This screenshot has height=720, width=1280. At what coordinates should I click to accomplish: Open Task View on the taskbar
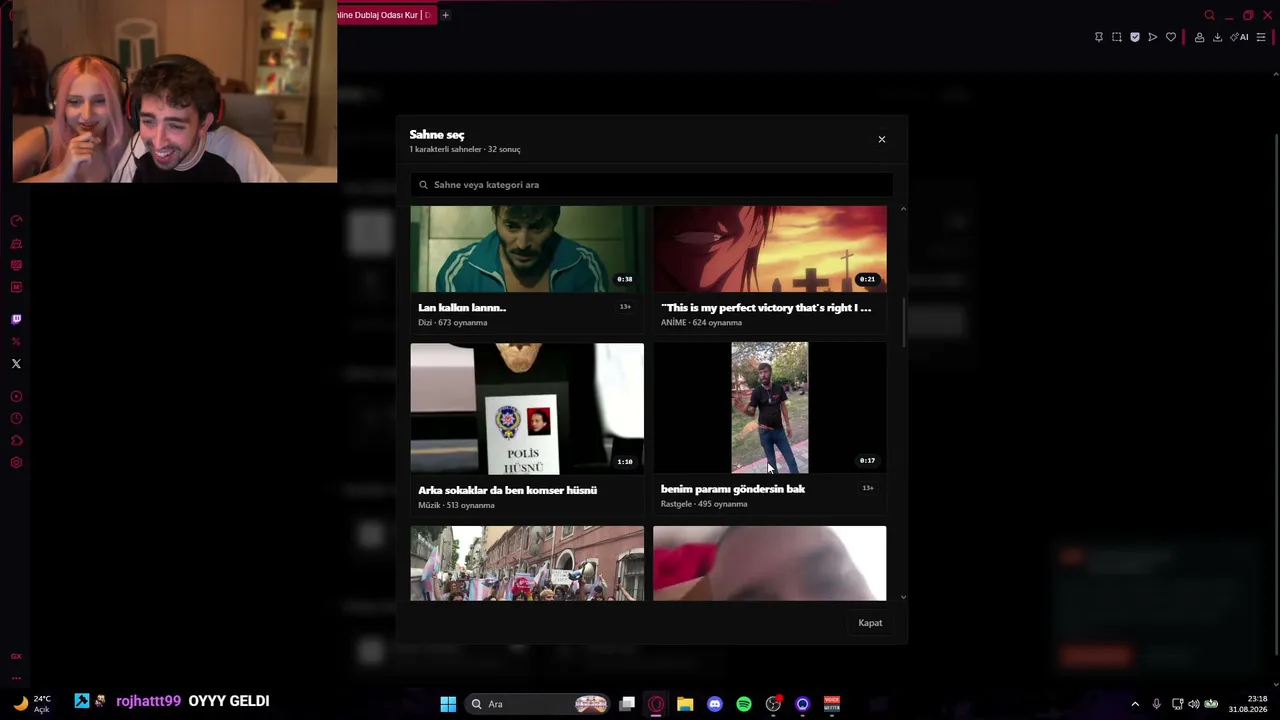coord(627,704)
